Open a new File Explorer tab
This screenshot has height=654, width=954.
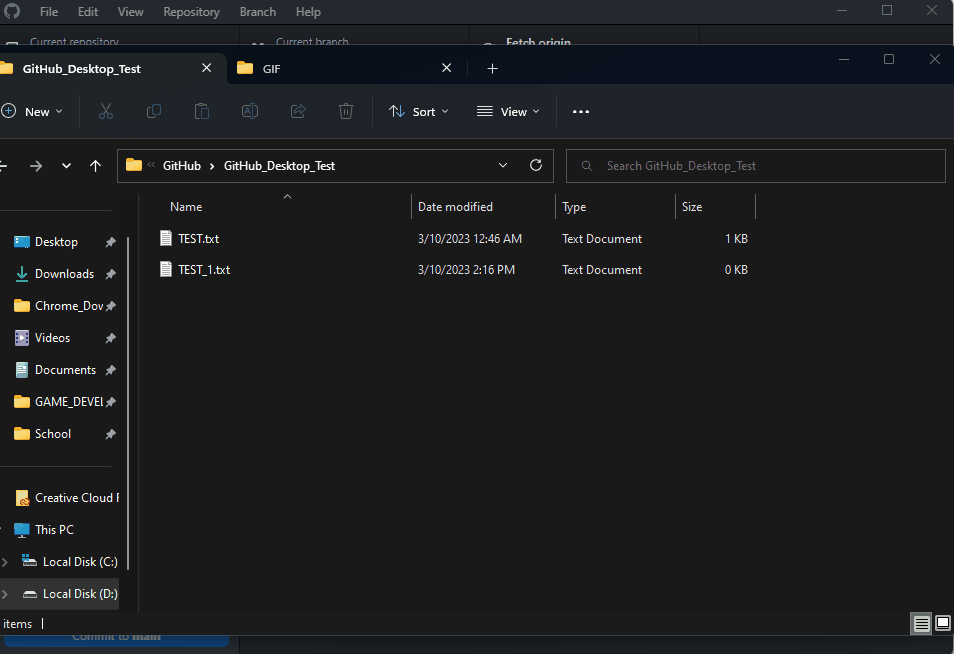click(x=492, y=69)
